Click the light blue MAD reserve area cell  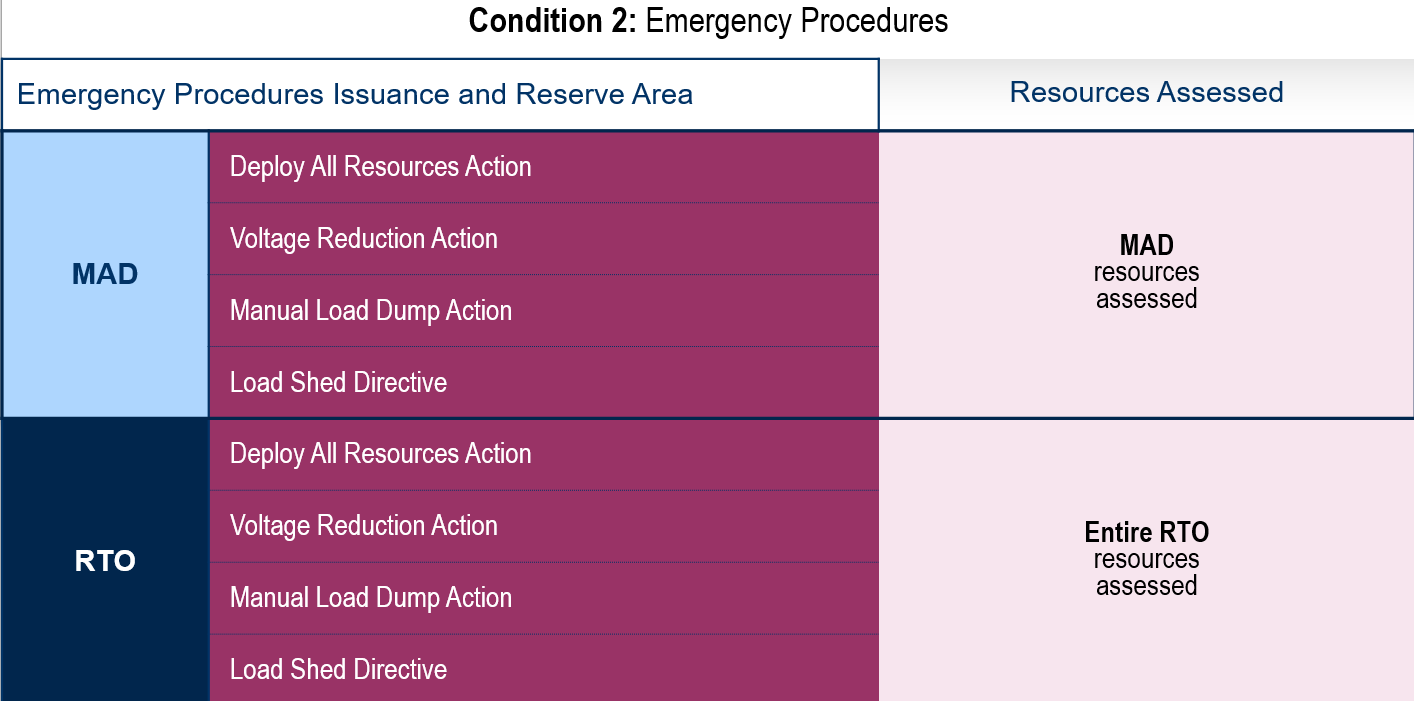105,274
